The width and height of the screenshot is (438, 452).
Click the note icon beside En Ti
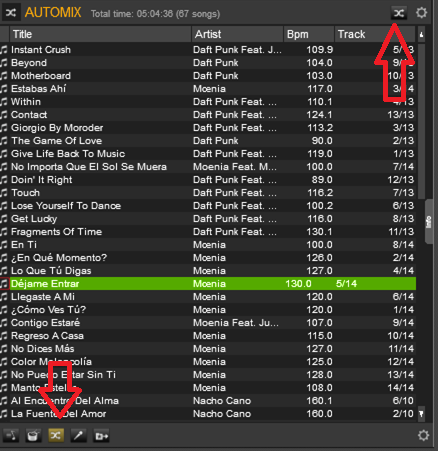[4, 245]
